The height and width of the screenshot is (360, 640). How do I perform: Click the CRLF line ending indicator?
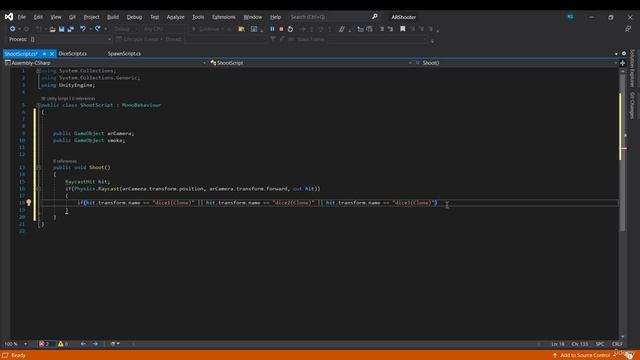click(617, 344)
